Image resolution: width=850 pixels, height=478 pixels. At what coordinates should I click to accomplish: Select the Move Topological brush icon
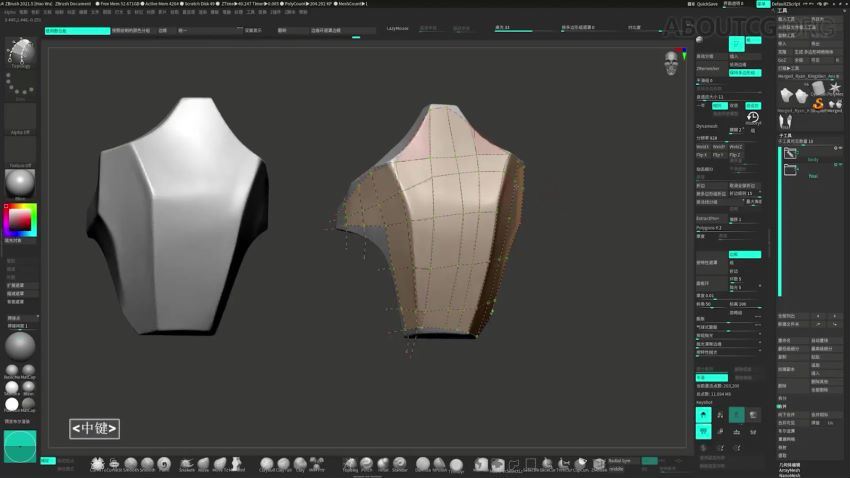(x=220, y=464)
